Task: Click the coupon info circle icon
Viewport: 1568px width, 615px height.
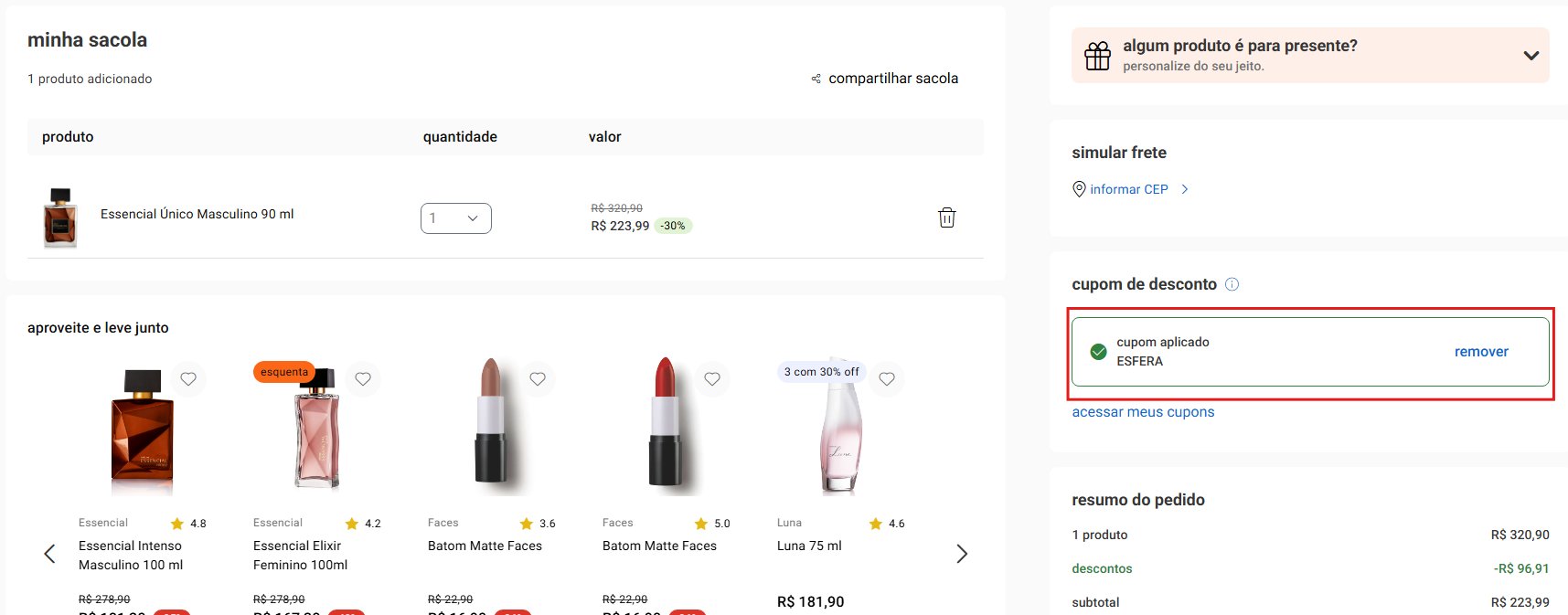Action: point(1232,284)
